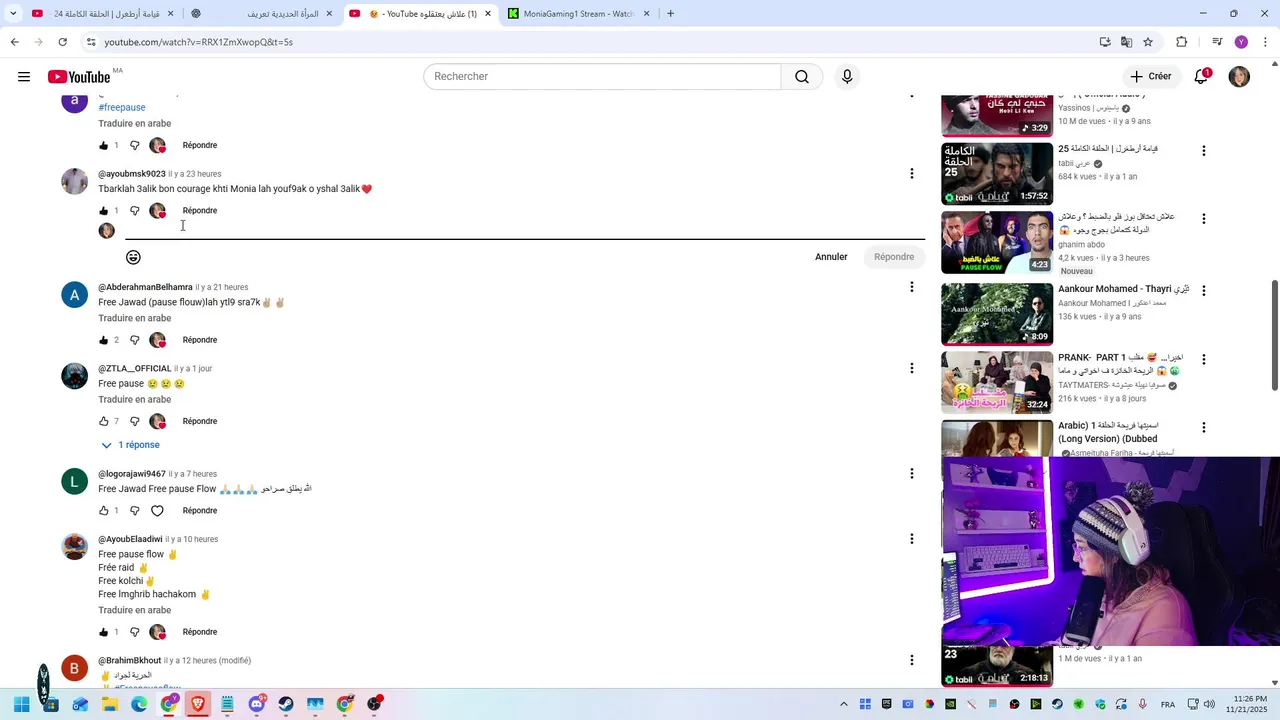Viewport: 1280px width, 720px height.
Task: Dislike the comment by @AyoubElaadiwi
Action: 135,632
